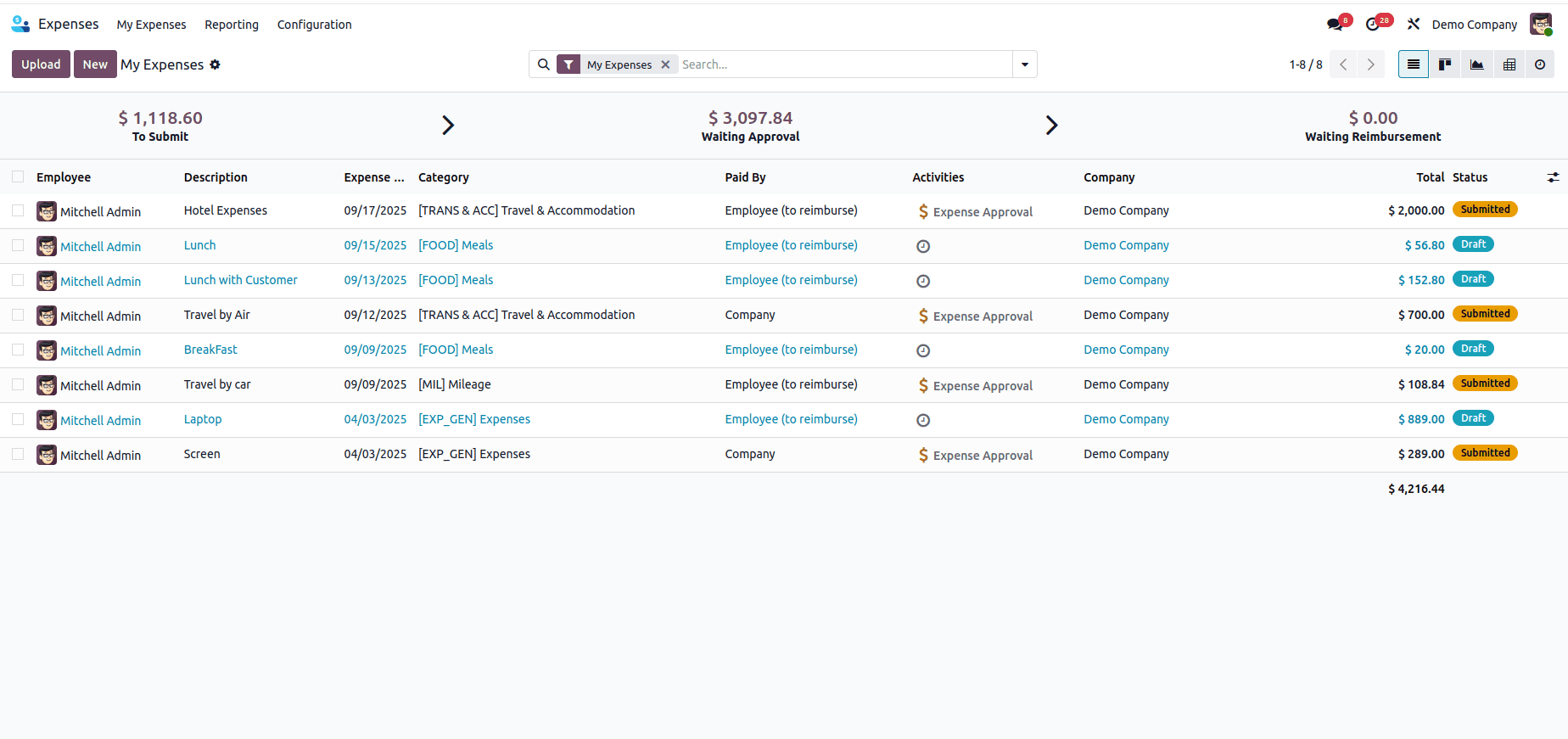Remove the My Expenses filter
Image resolution: width=1568 pixels, height=739 pixels.
click(x=665, y=64)
